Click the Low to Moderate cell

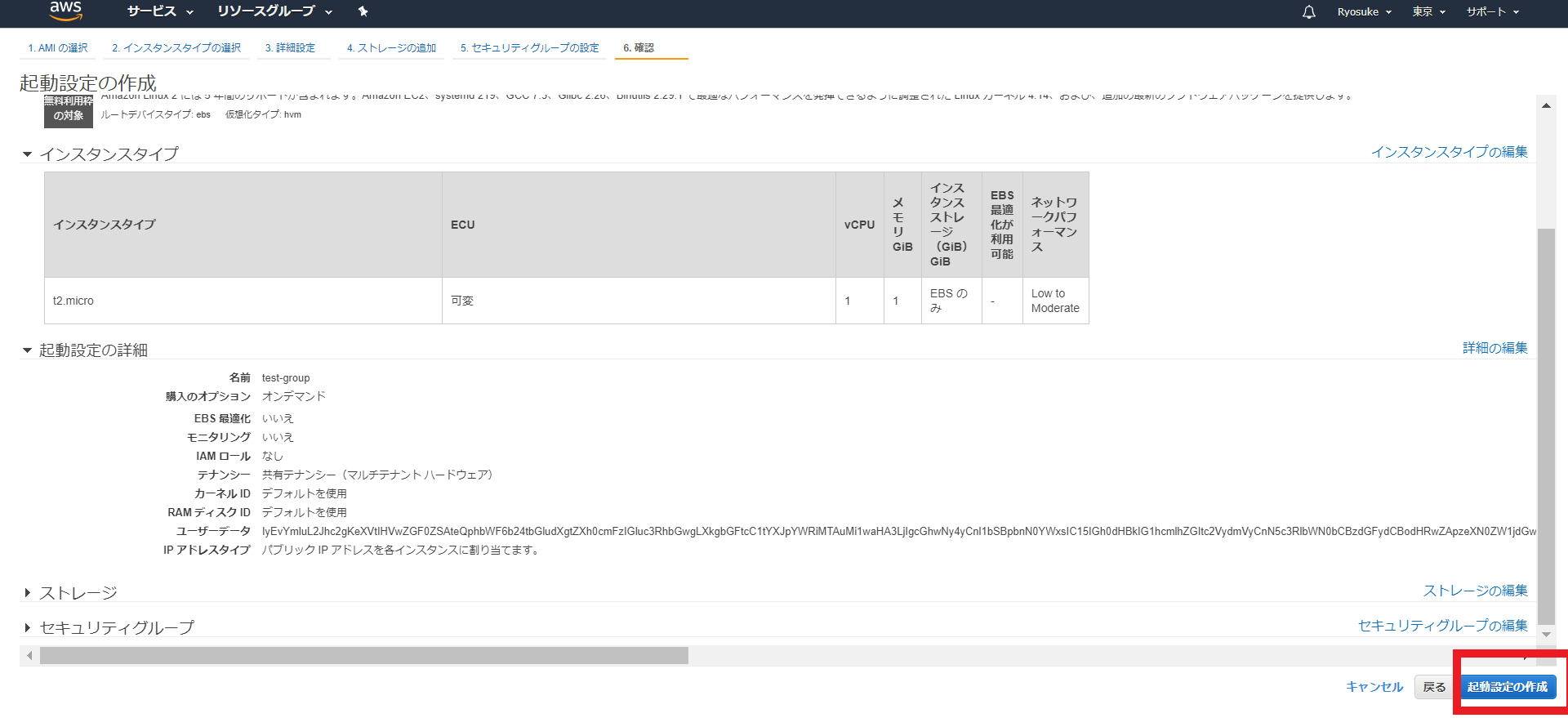coord(1055,301)
